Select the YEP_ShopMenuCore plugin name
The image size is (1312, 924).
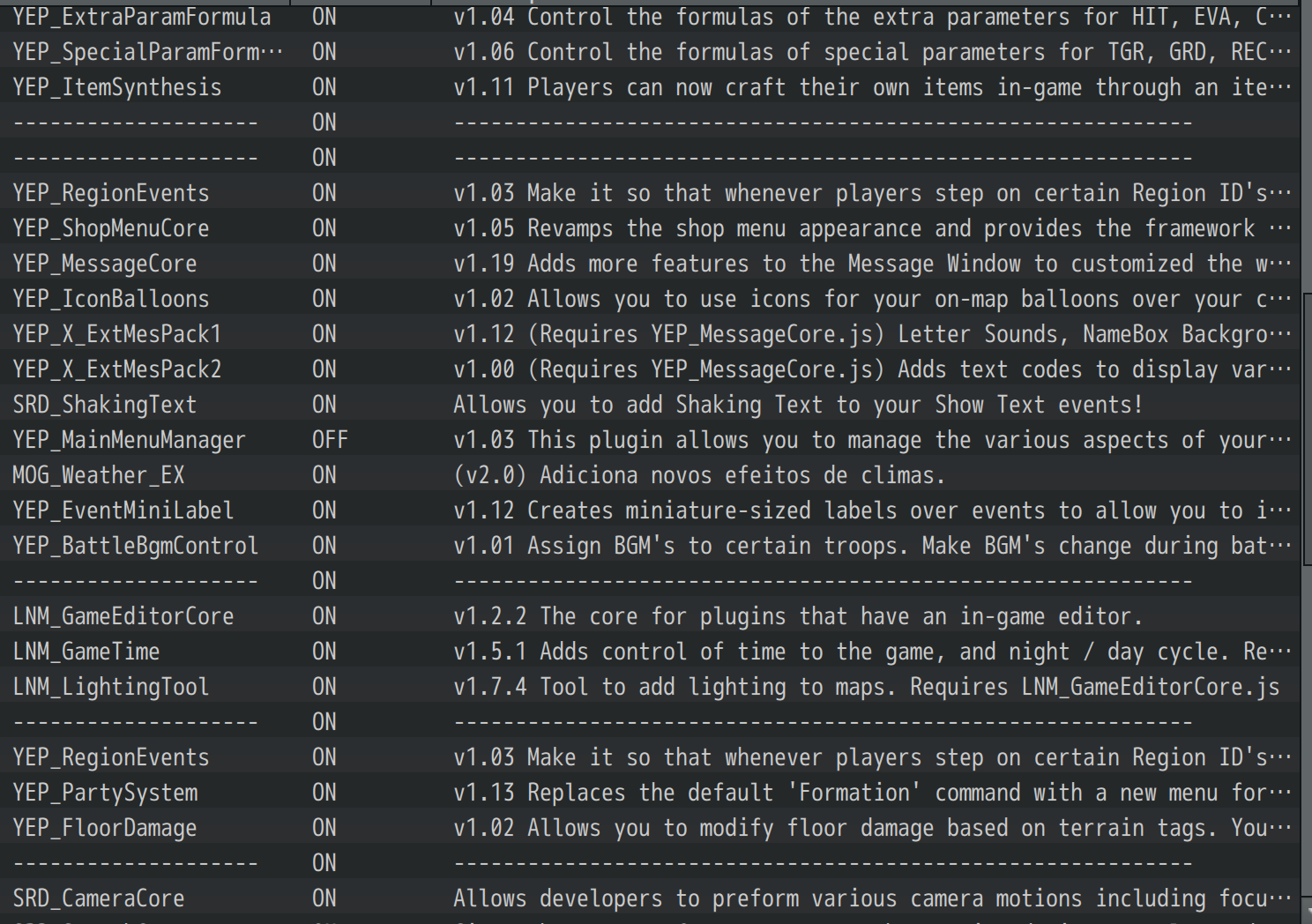[x=111, y=228]
